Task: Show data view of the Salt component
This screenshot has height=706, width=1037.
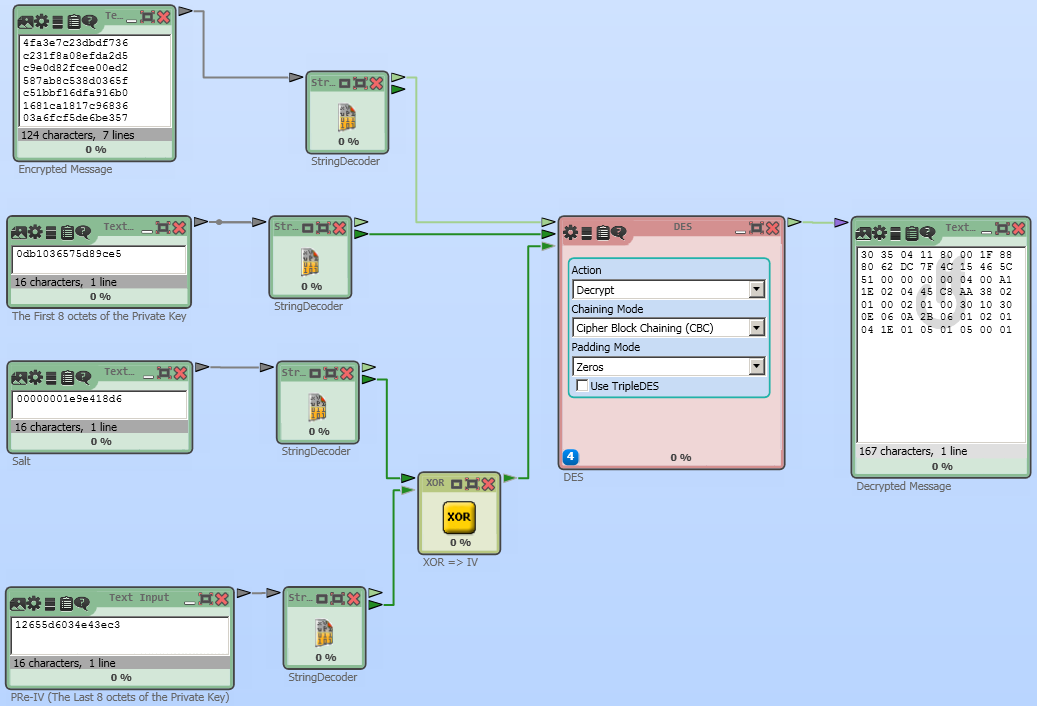Action: (x=52, y=377)
